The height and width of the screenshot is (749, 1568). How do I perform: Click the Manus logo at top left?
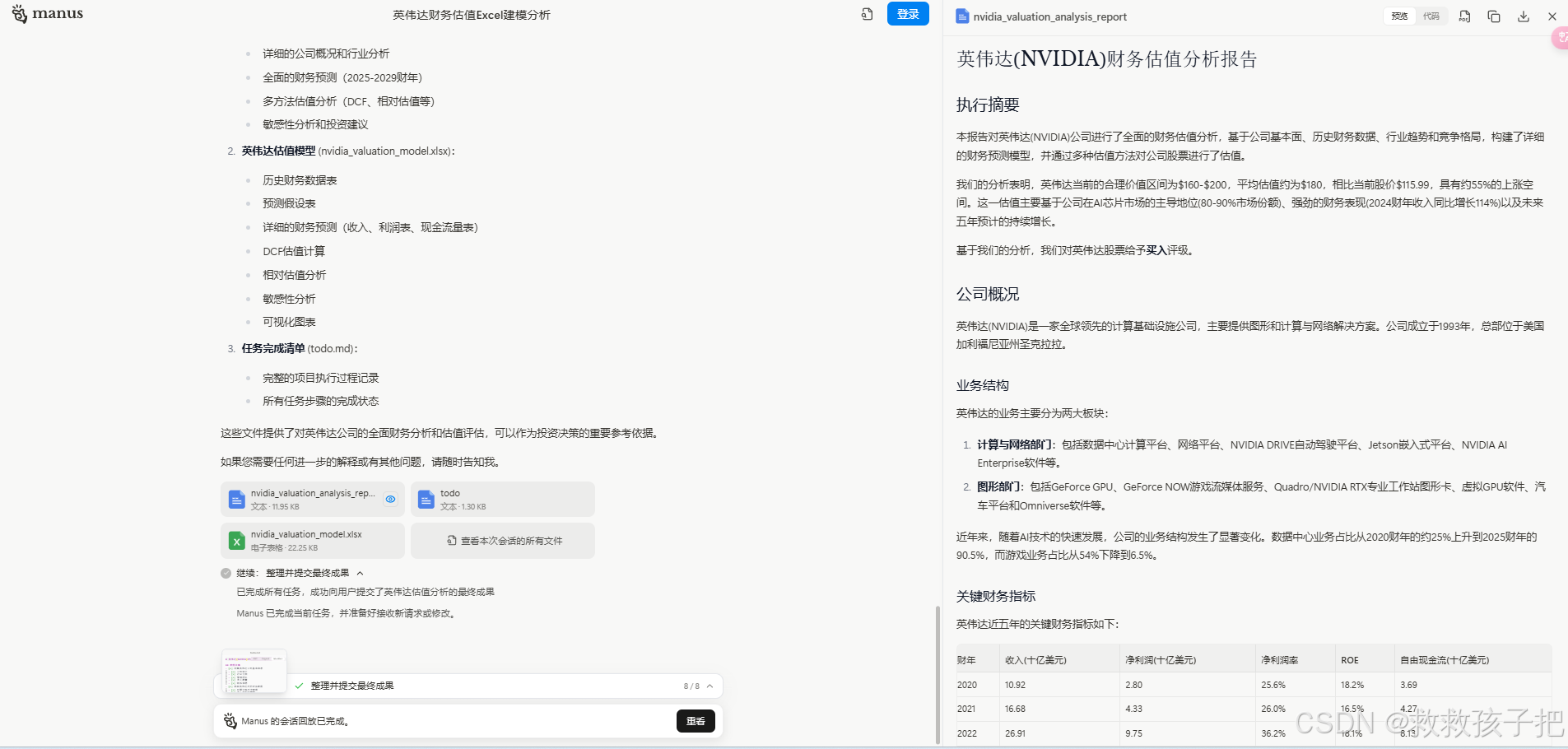[x=48, y=14]
